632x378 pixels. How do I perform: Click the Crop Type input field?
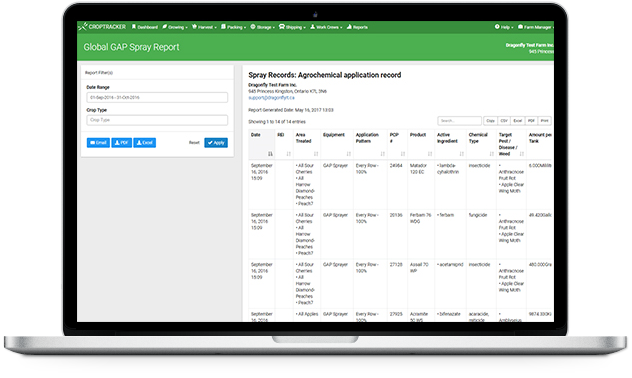tap(157, 120)
